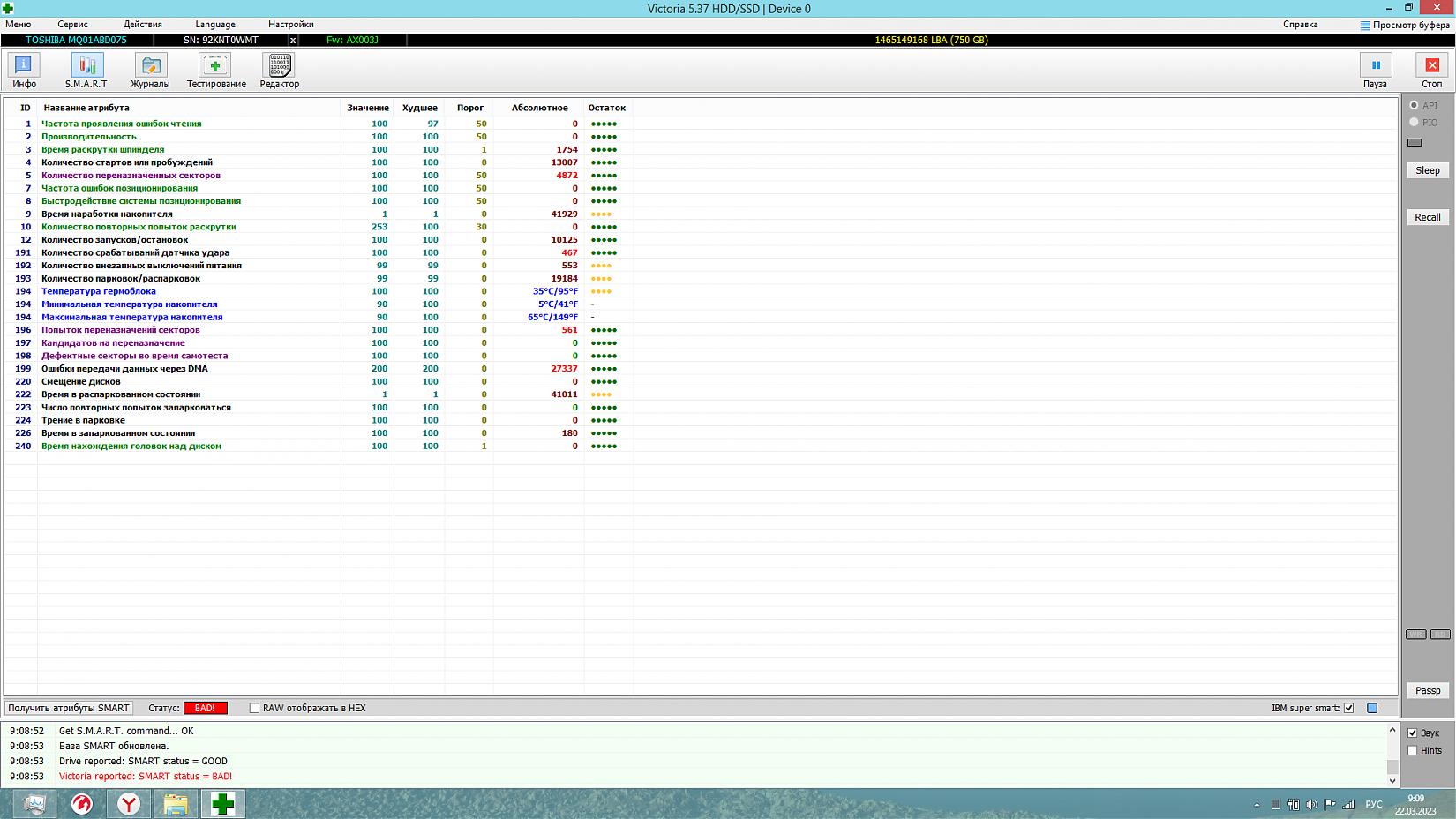This screenshot has height=819, width=1456.
Task: Click the Passp button
Action: point(1427,691)
